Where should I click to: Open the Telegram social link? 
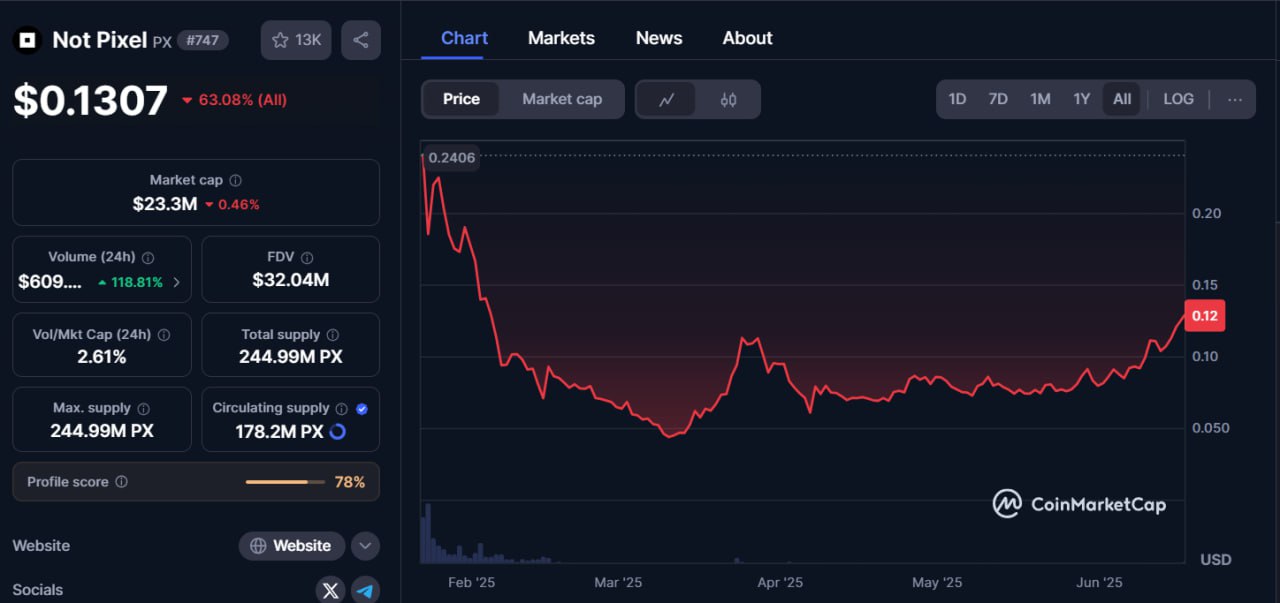pyautogui.click(x=365, y=590)
